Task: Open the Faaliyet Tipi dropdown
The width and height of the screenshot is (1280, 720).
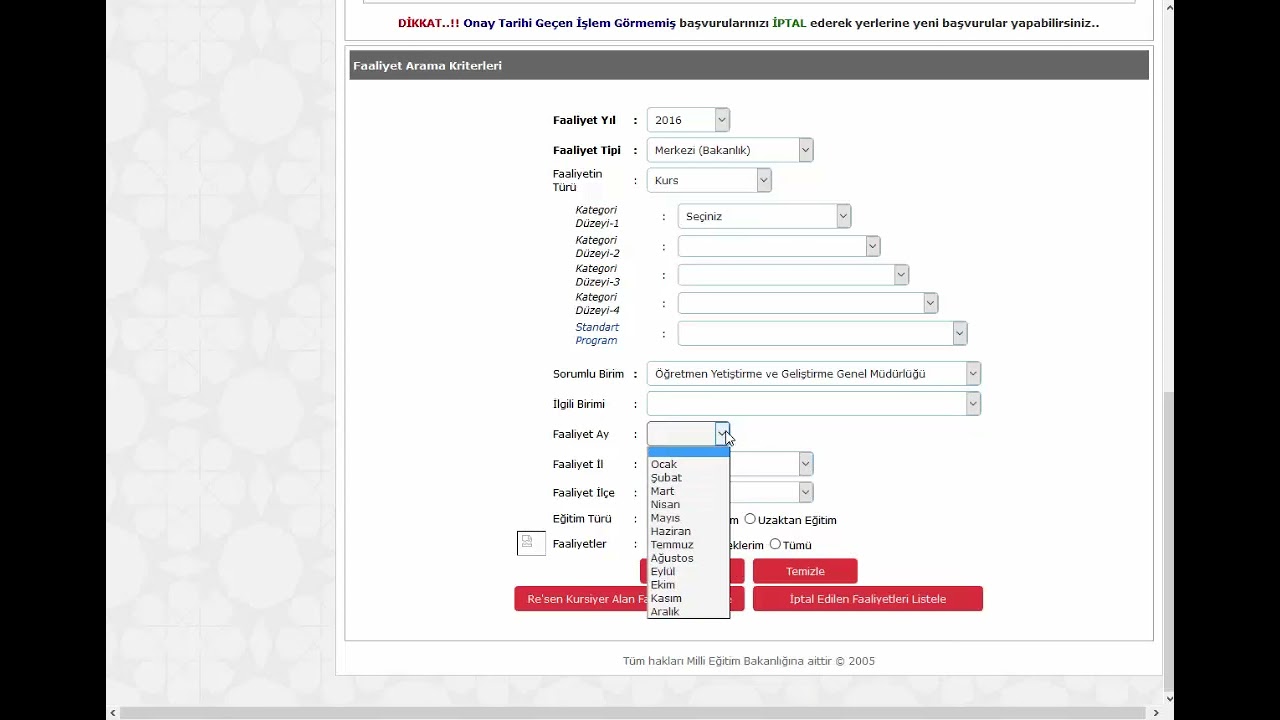Action: 730,150
